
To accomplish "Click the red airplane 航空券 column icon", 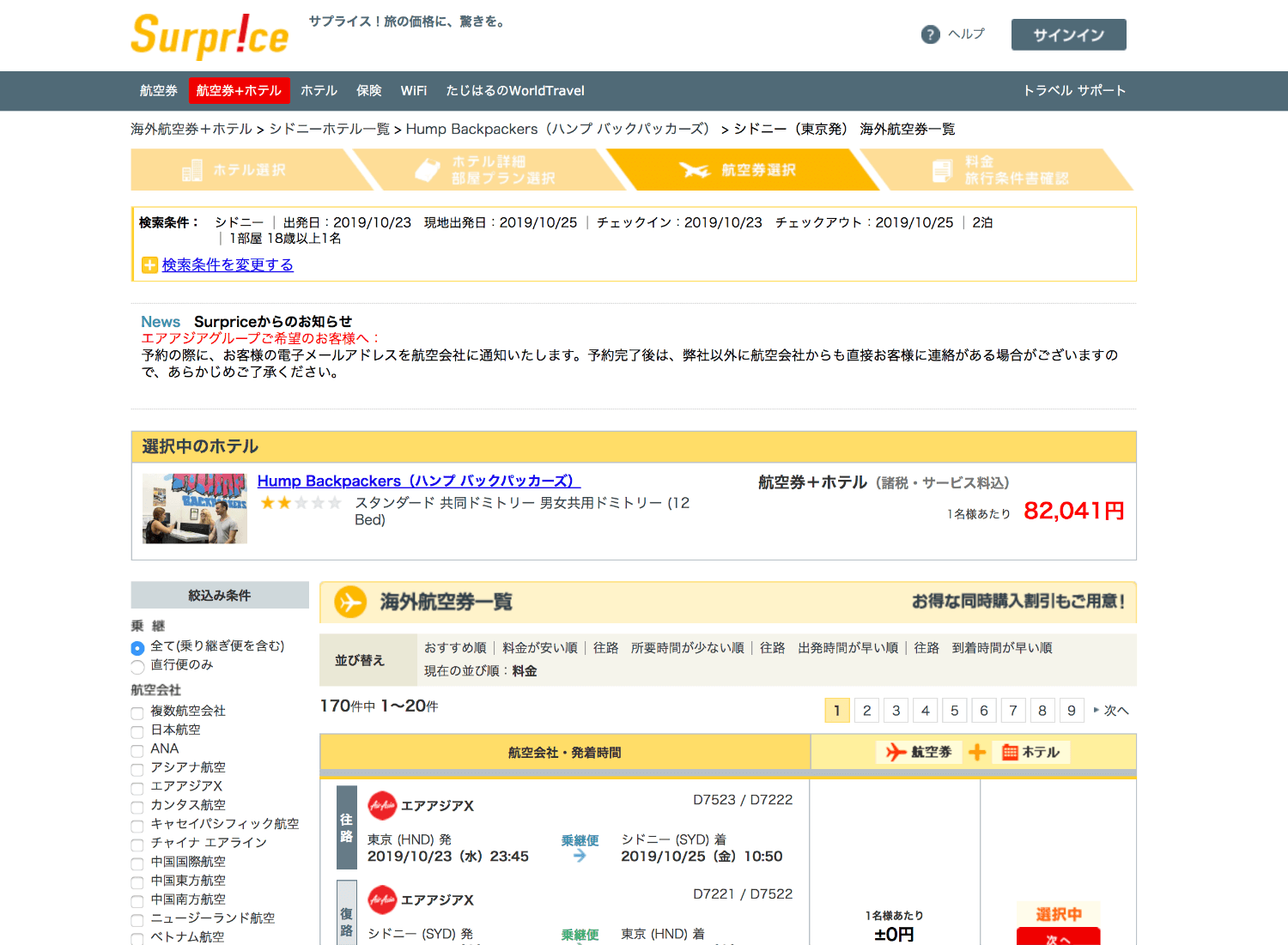I will [896, 752].
